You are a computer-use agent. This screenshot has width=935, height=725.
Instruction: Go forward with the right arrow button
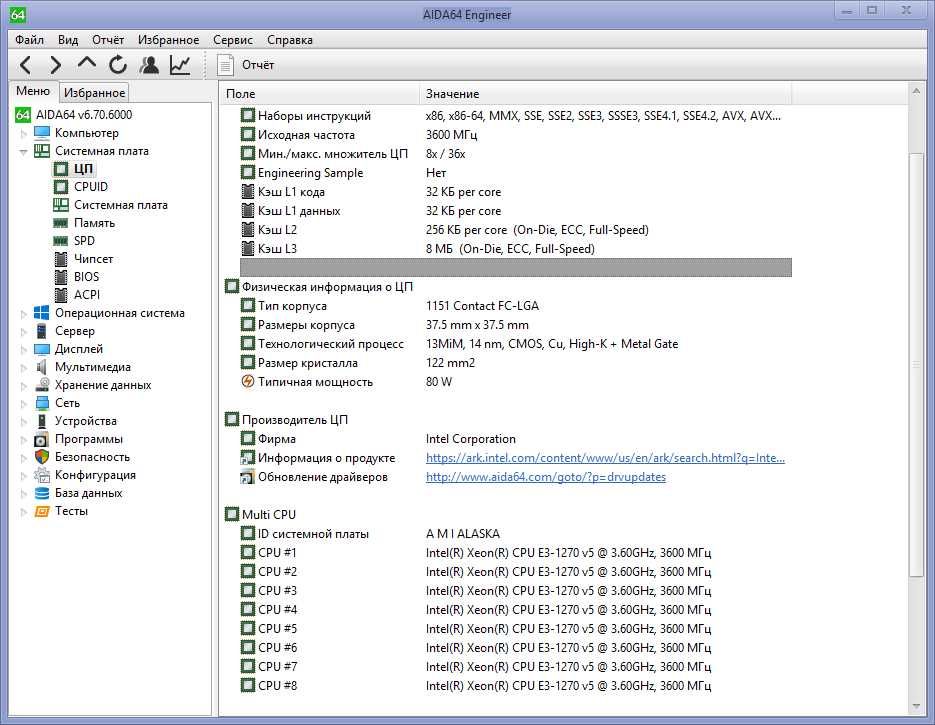point(55,64)
